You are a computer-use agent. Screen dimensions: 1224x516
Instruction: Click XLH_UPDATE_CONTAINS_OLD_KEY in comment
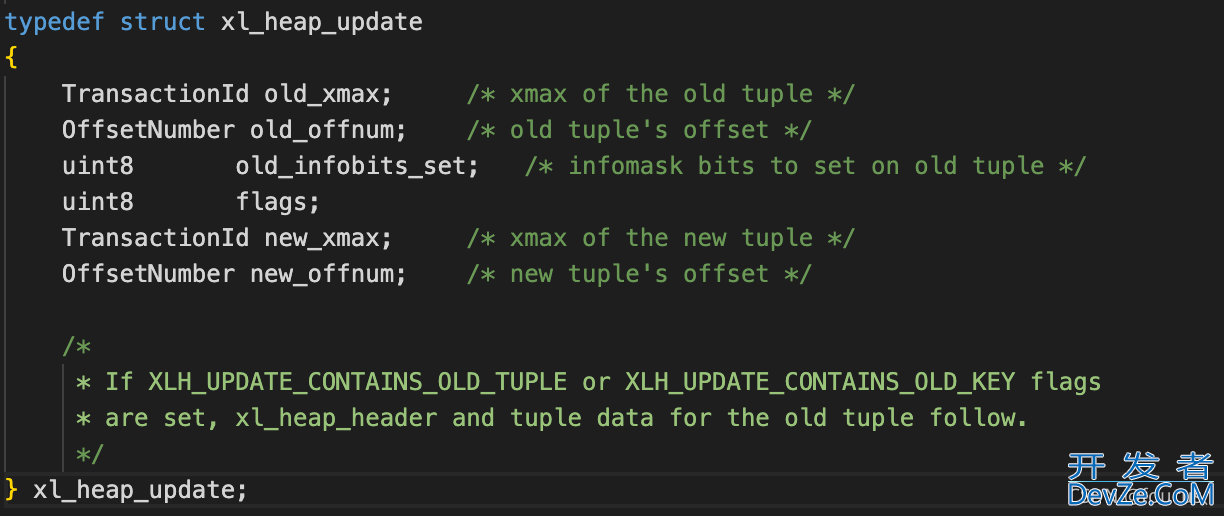(820, 382)
